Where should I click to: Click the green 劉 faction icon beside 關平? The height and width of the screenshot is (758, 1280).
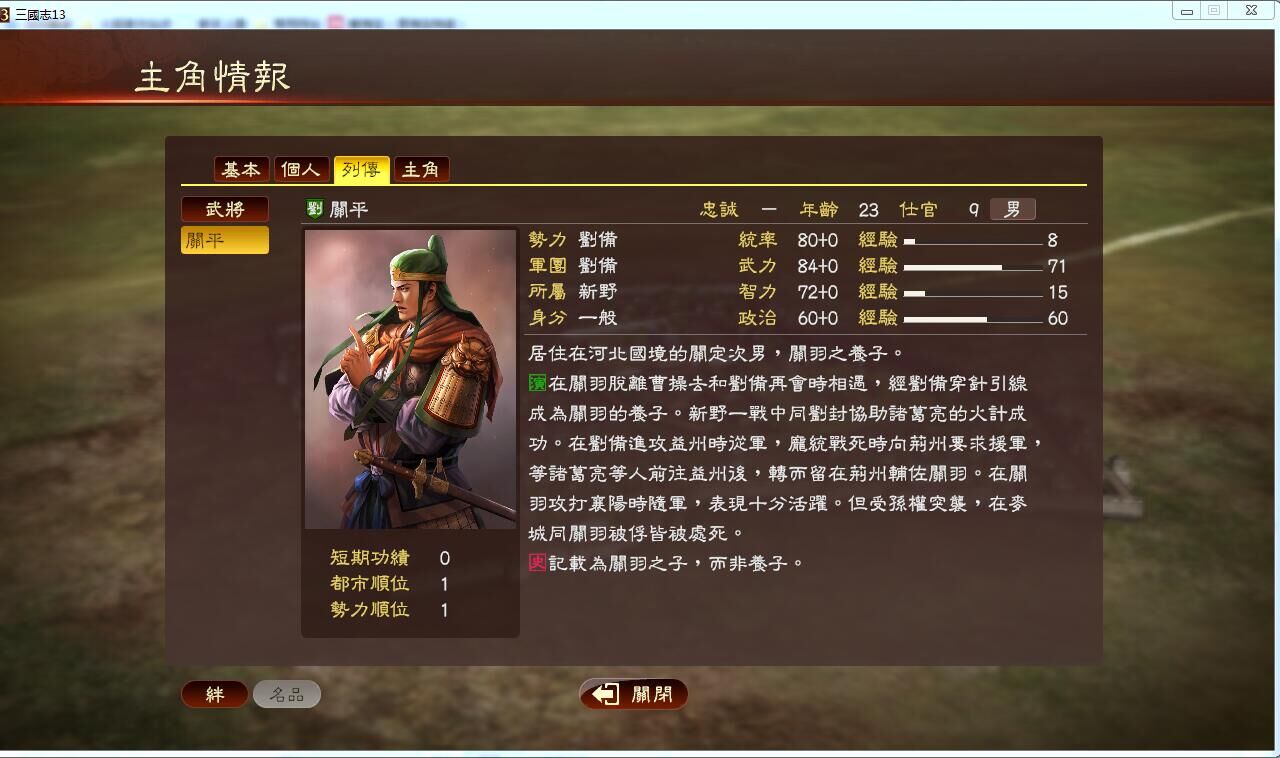(314, 209)
